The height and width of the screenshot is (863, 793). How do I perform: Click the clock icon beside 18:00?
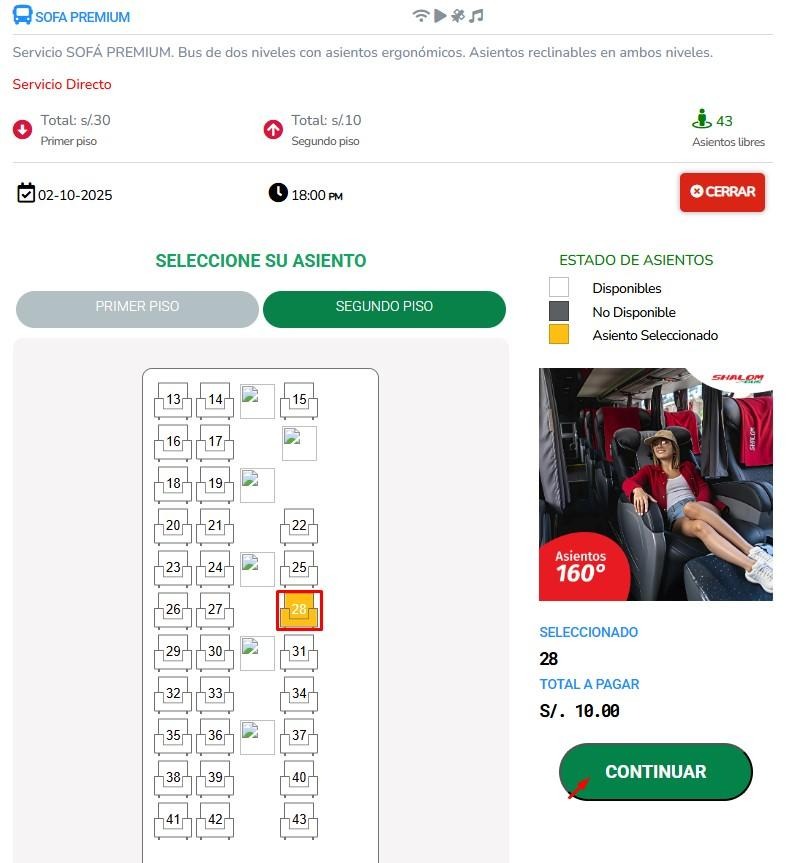pos(278,193)
